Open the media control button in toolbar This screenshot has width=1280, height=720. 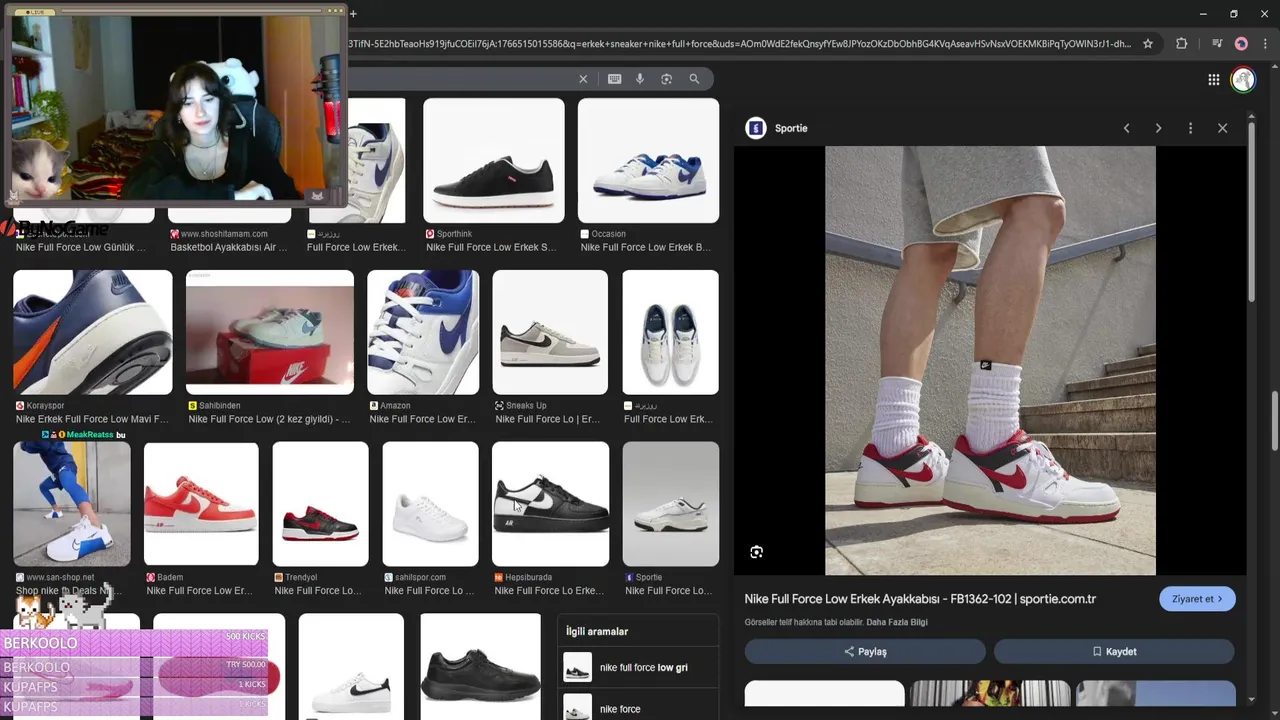1217,44
